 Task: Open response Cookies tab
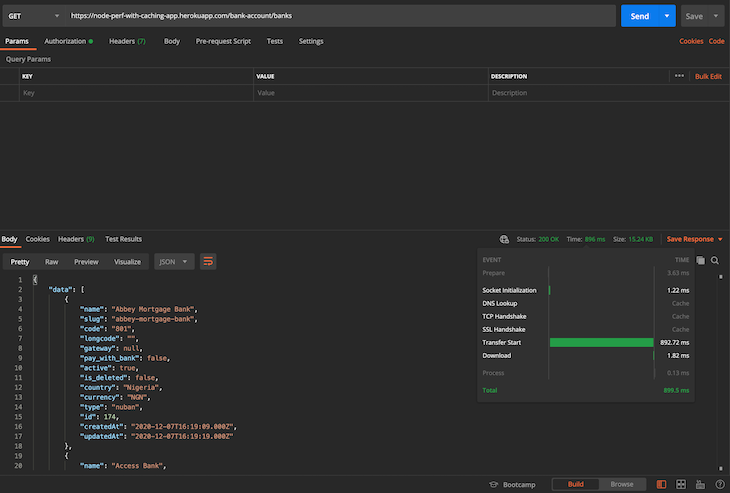point(38,239)
